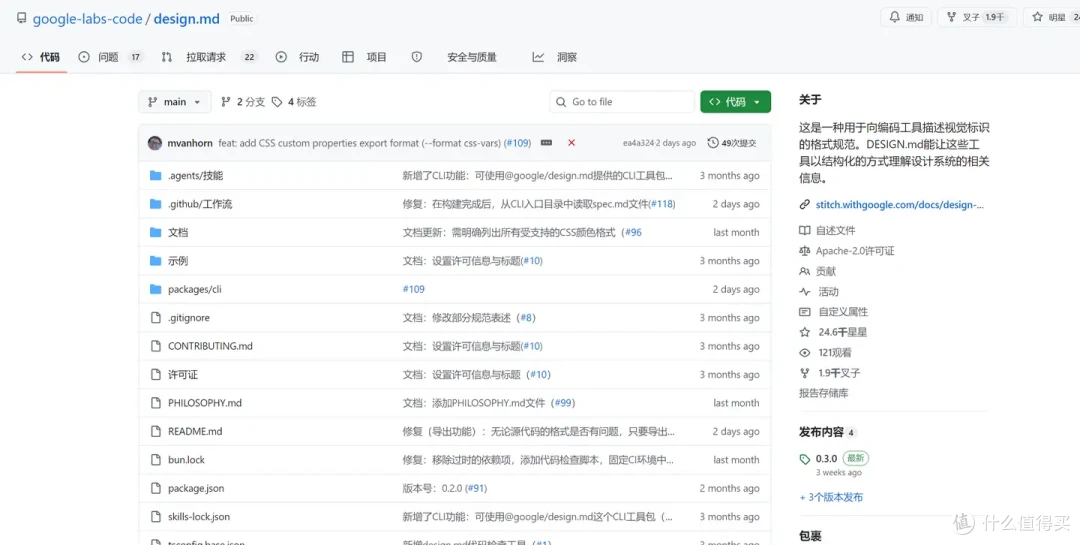Open mvanhorn author link

pyautogui.click(x=190, y=143)
